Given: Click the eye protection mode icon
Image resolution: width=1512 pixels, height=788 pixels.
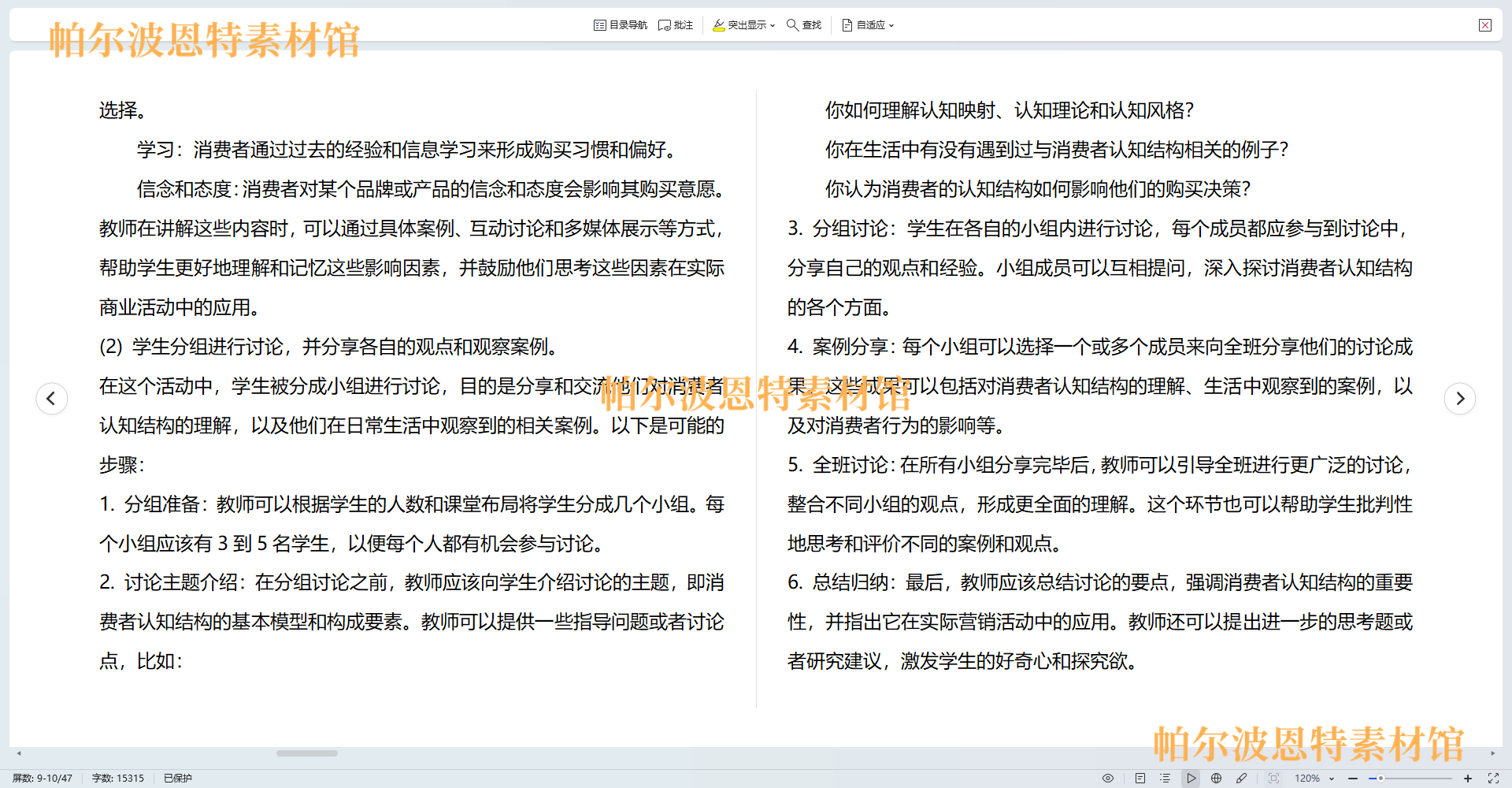Looking at the screenshot, I should [x=1108, y=778].
